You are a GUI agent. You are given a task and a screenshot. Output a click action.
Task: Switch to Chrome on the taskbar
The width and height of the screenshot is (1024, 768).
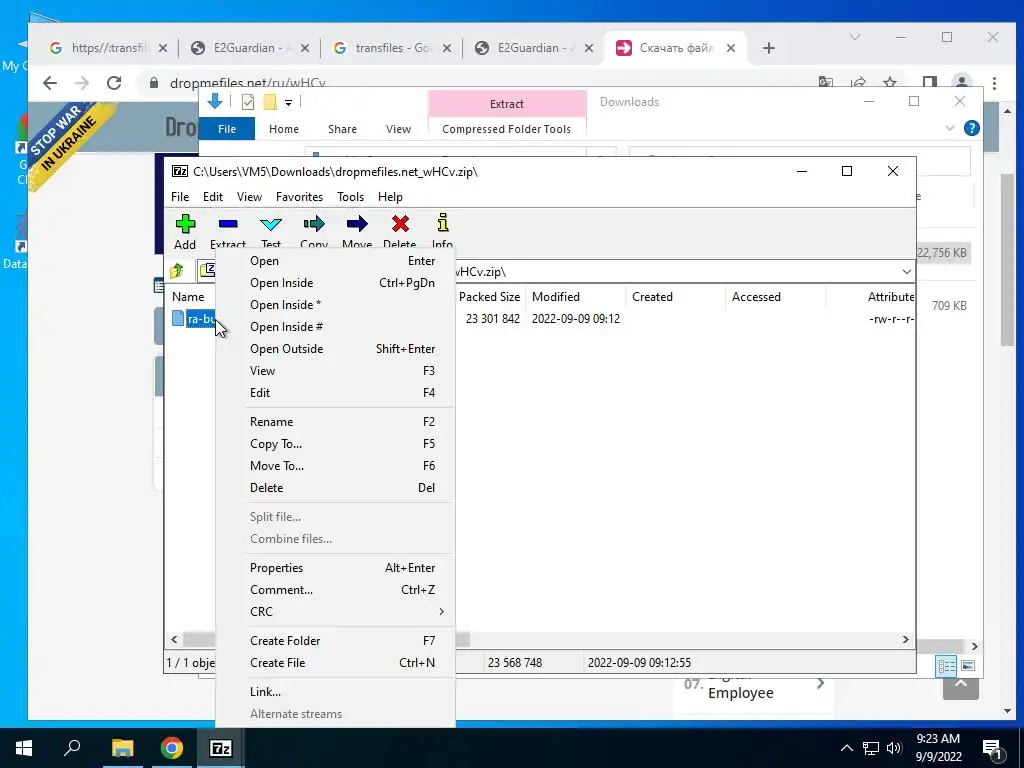click(172, 748)
